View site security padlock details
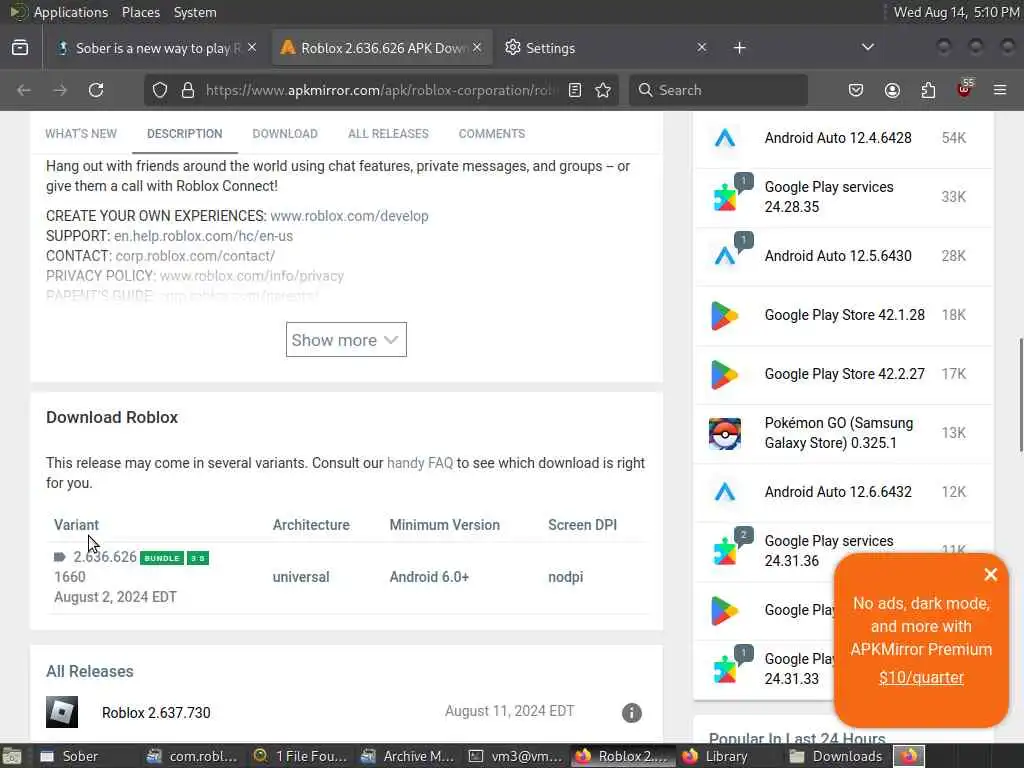Viewport: 1024px width, 768px height. click(x=188, y=90)
